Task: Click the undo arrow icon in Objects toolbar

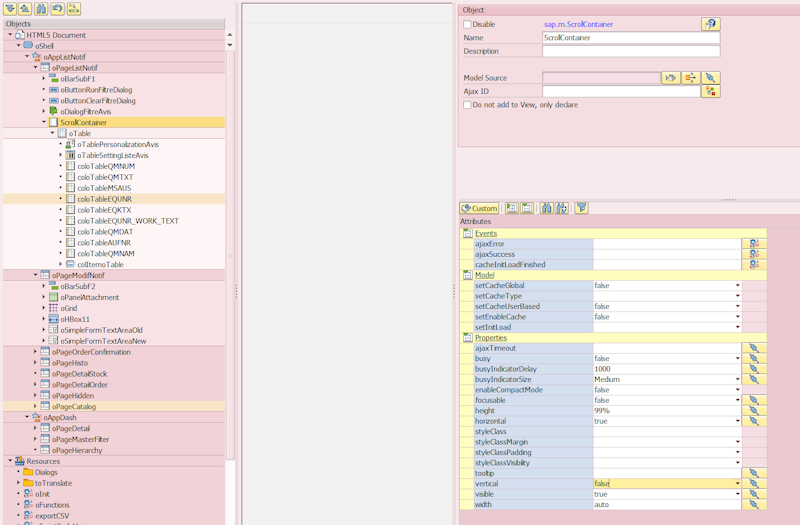Action: (58, 9)
